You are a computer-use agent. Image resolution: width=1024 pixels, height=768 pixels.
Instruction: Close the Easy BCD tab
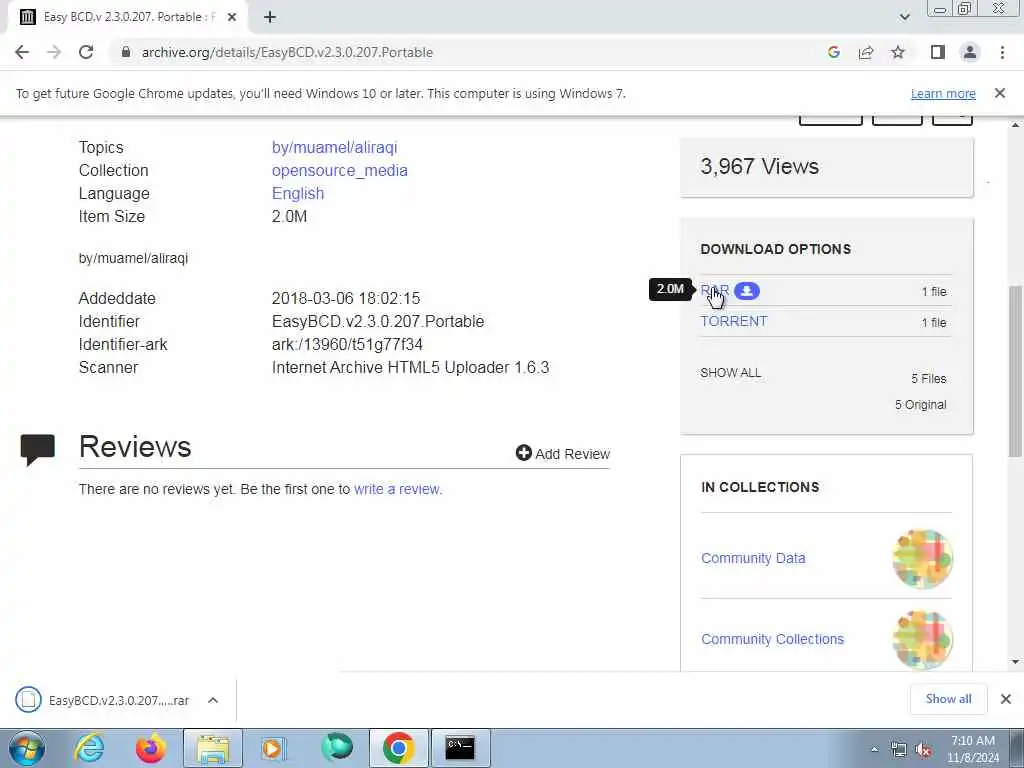tap(232, 18)
